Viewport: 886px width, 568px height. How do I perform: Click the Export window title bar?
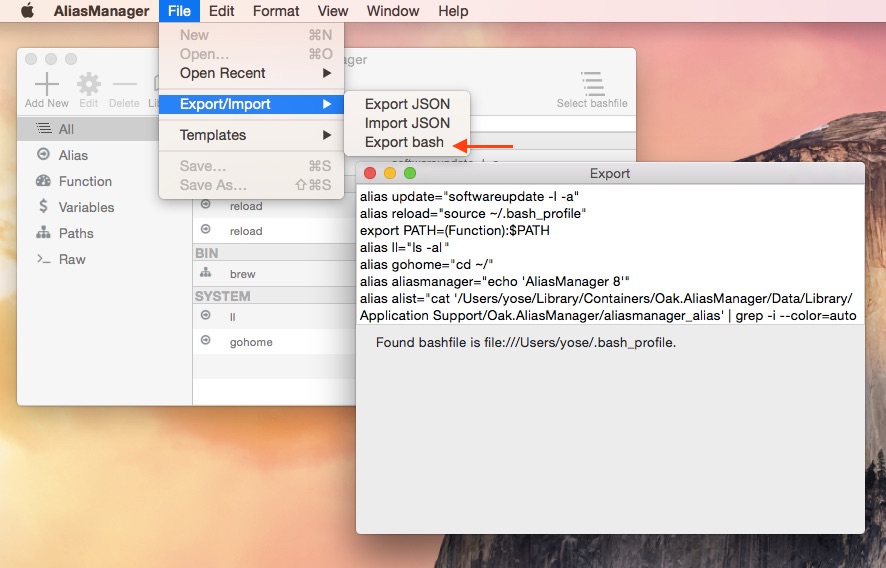coord(610,174)
